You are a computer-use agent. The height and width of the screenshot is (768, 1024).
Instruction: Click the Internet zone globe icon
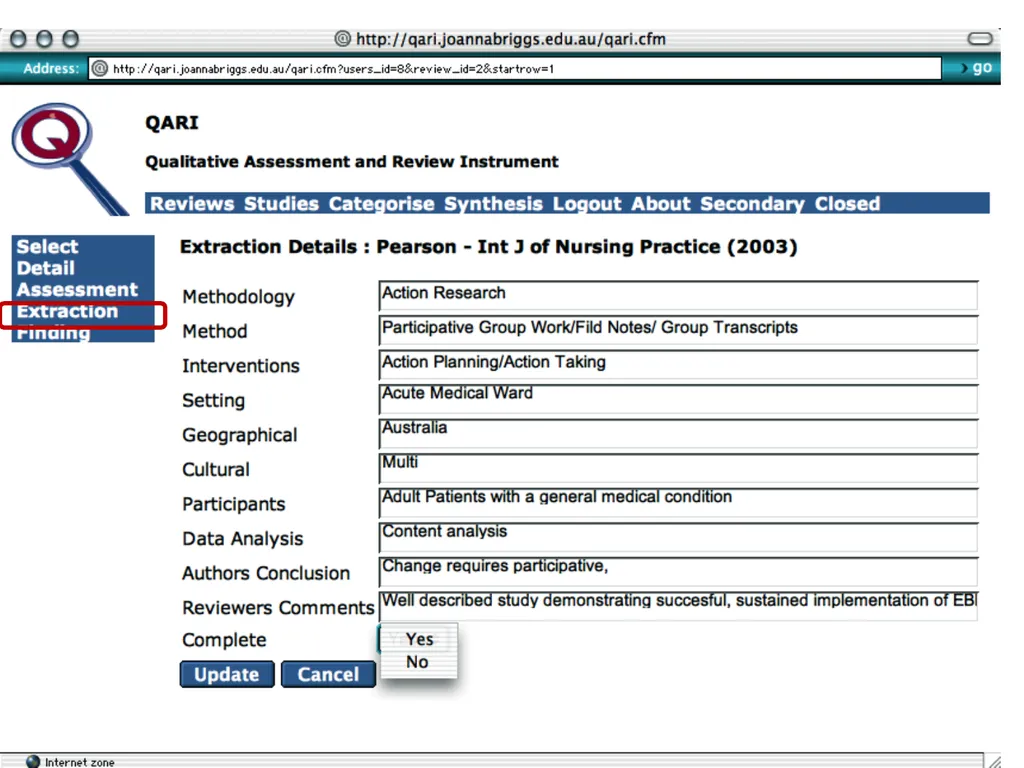33,761
